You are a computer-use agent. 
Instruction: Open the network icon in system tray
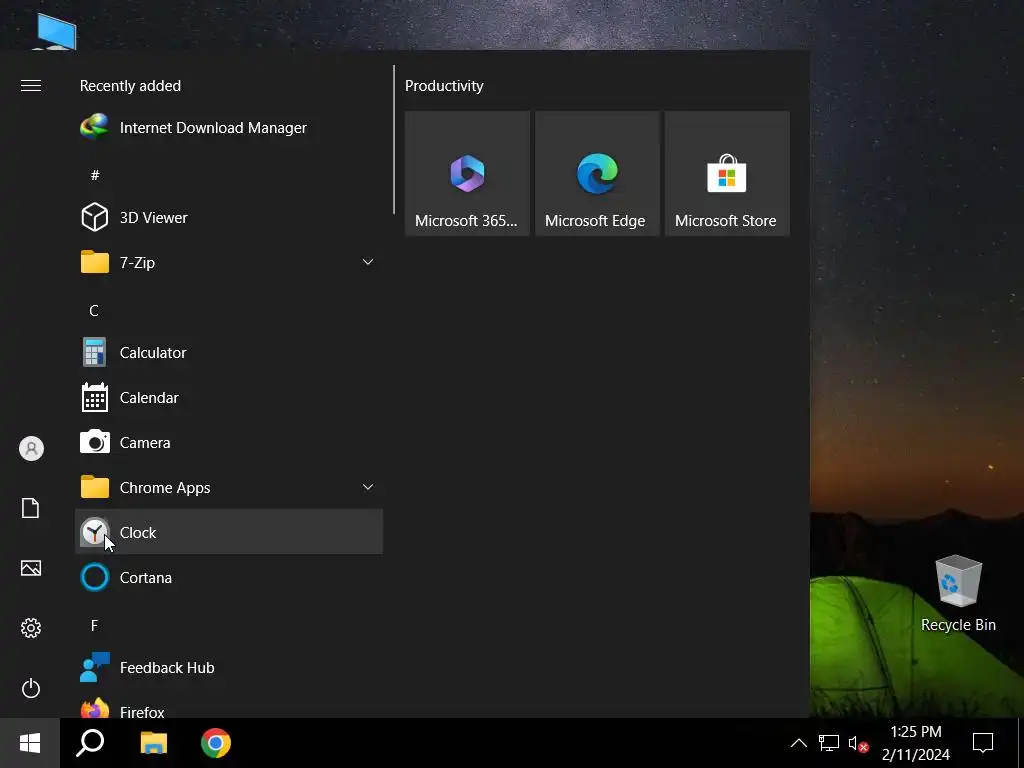(829, 743)
